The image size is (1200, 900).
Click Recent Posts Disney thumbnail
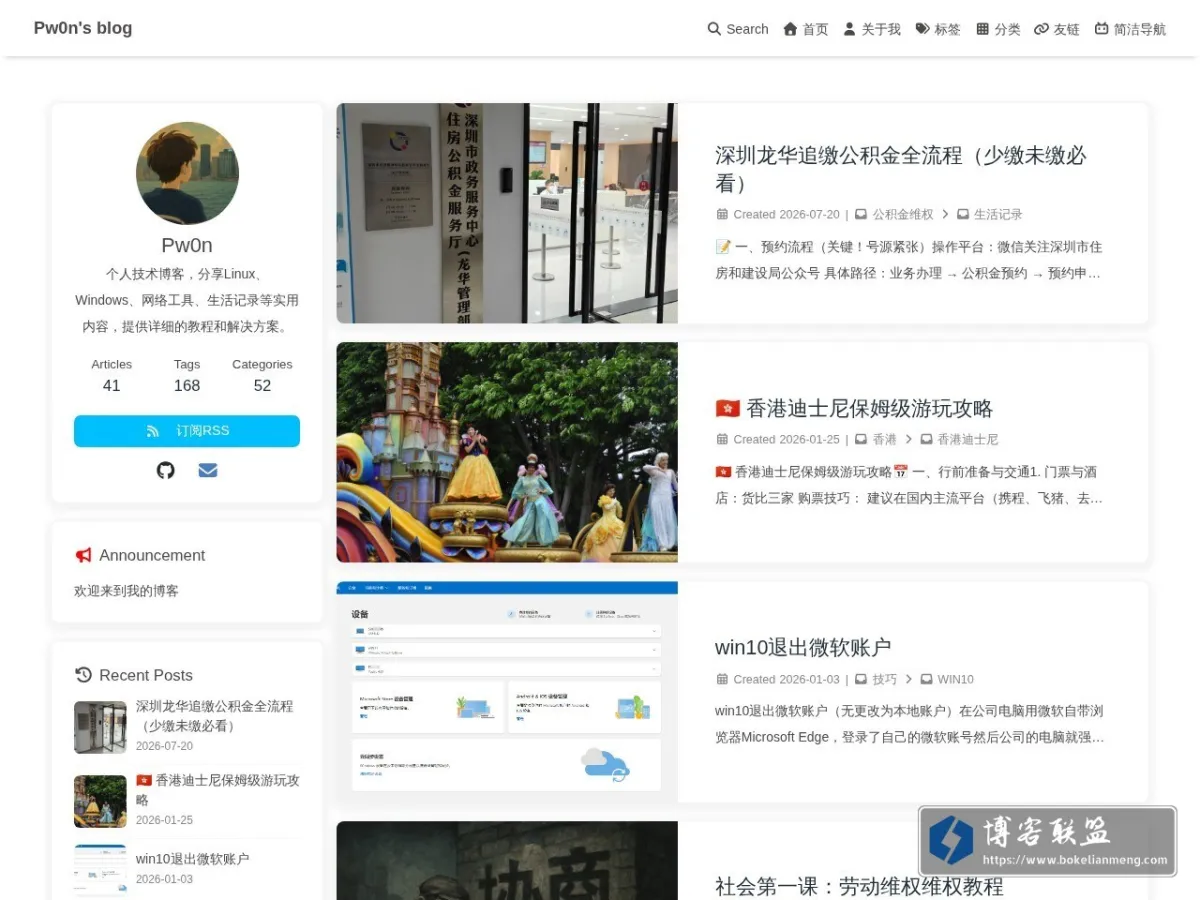point(100,801)
